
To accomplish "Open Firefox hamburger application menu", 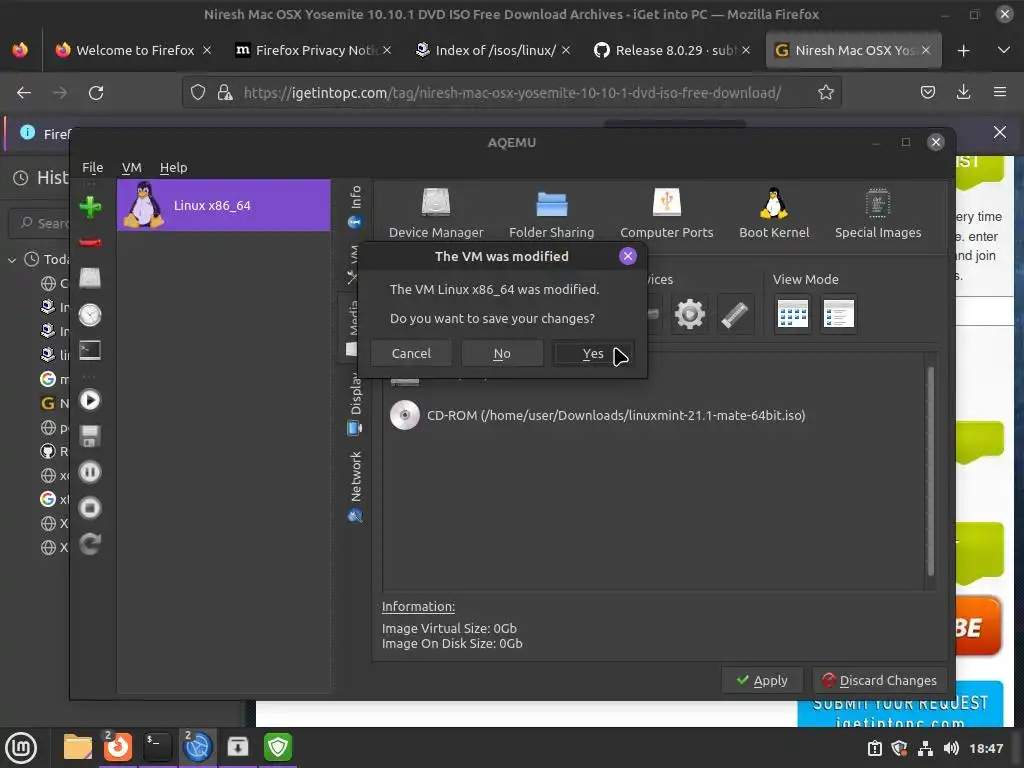I will (x=1000, y=93).
